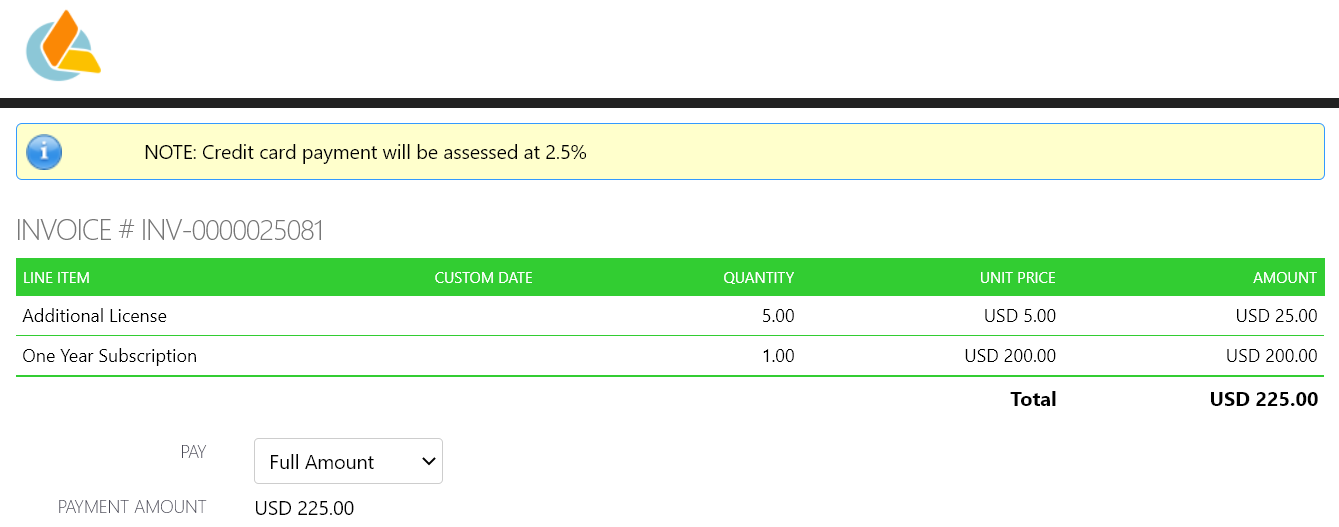The image size is (1339, 527).
Task: Click the Quantity column header
Action: tap(758, 277)
